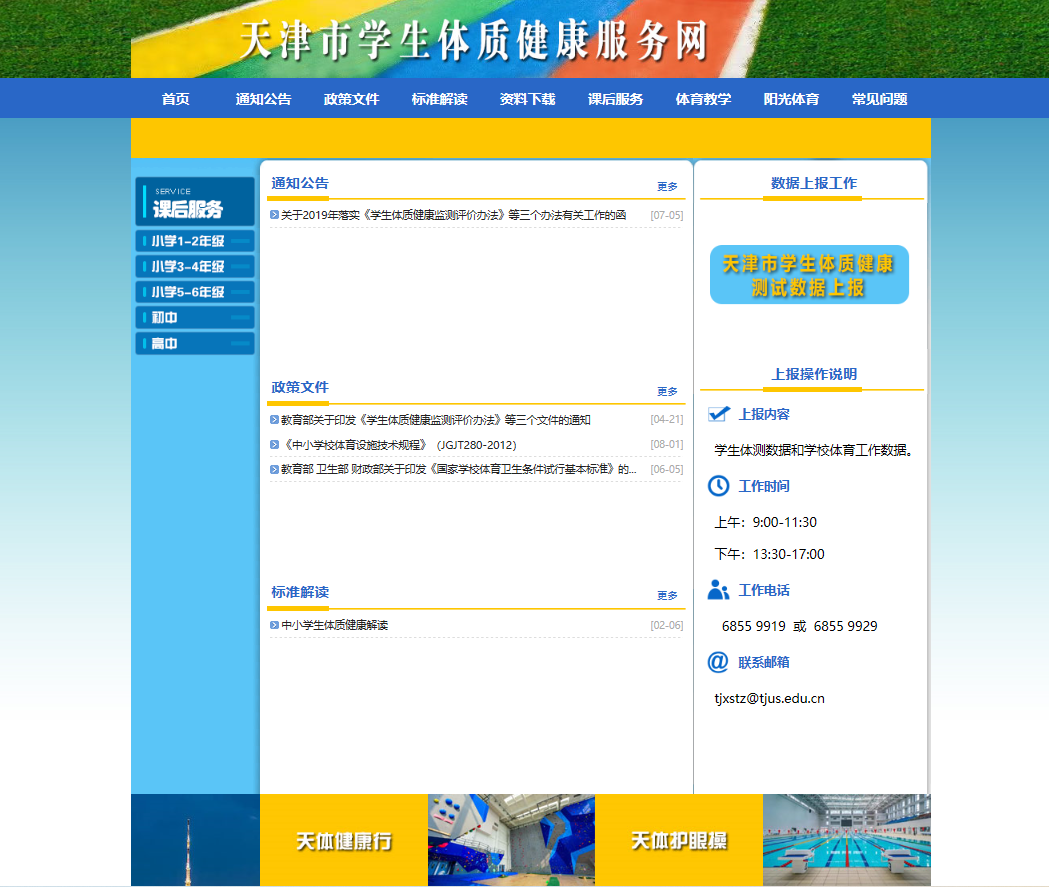Image resolution: width=1049 pixels, height=887 pixels.
Task: Select 小学1-2年级 in the sidebar
Action: (x=195, y=241)
